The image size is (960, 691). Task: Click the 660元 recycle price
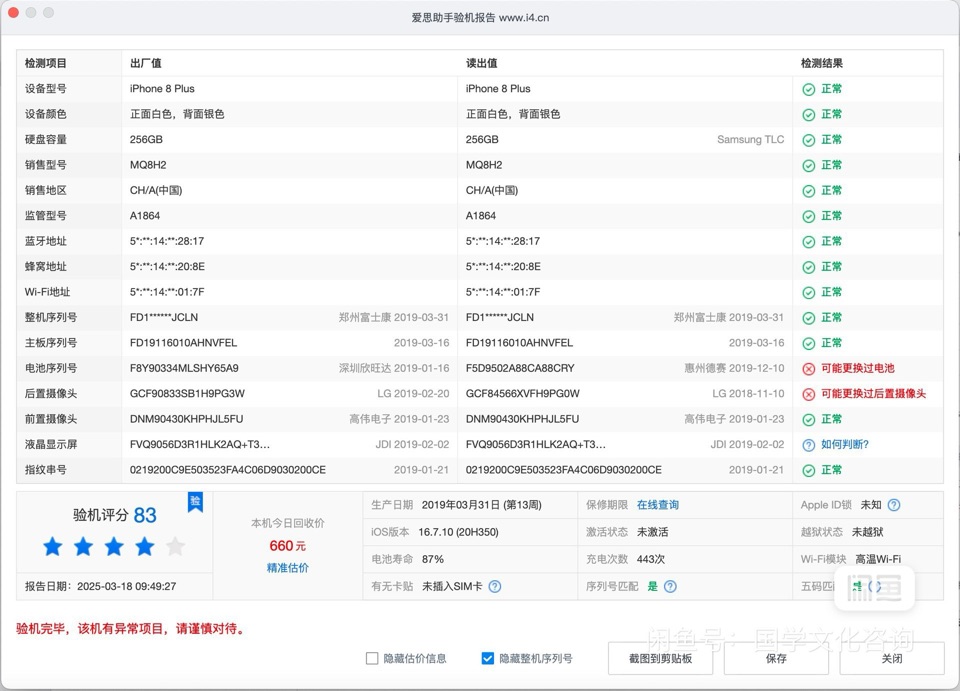tap(287, 545)
